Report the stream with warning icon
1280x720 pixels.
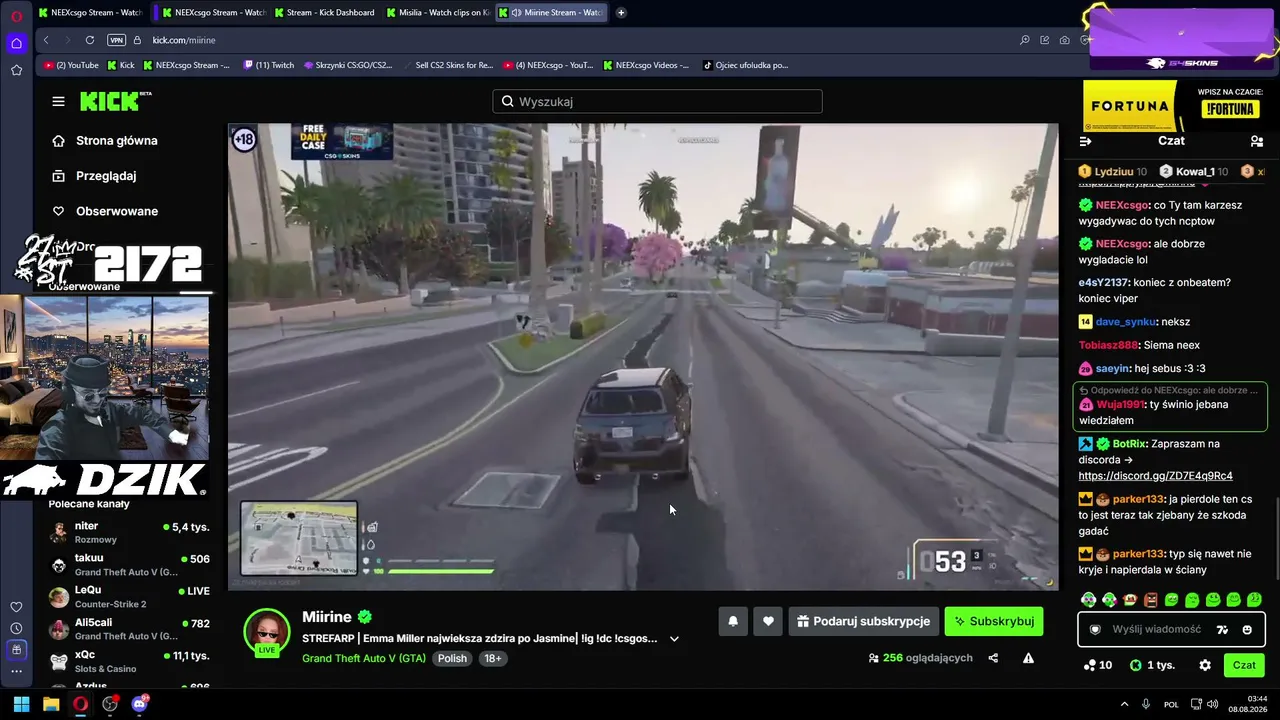[1028, 658]
